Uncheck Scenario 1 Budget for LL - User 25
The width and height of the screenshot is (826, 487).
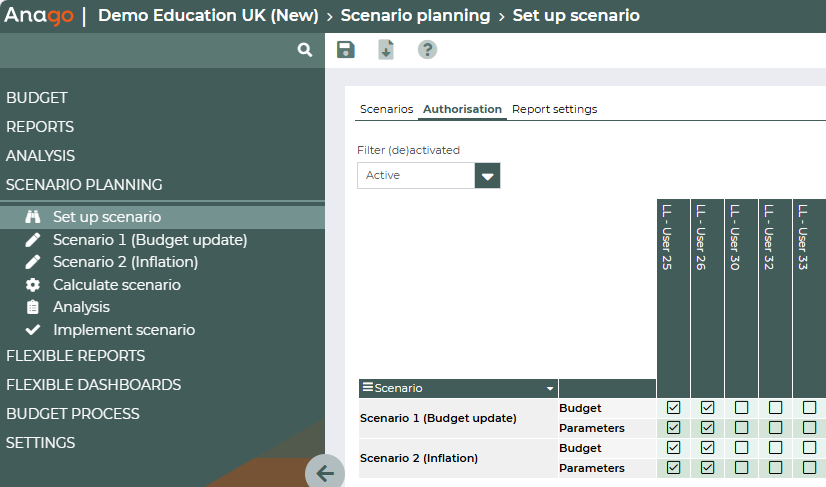(x=673, y=408)
